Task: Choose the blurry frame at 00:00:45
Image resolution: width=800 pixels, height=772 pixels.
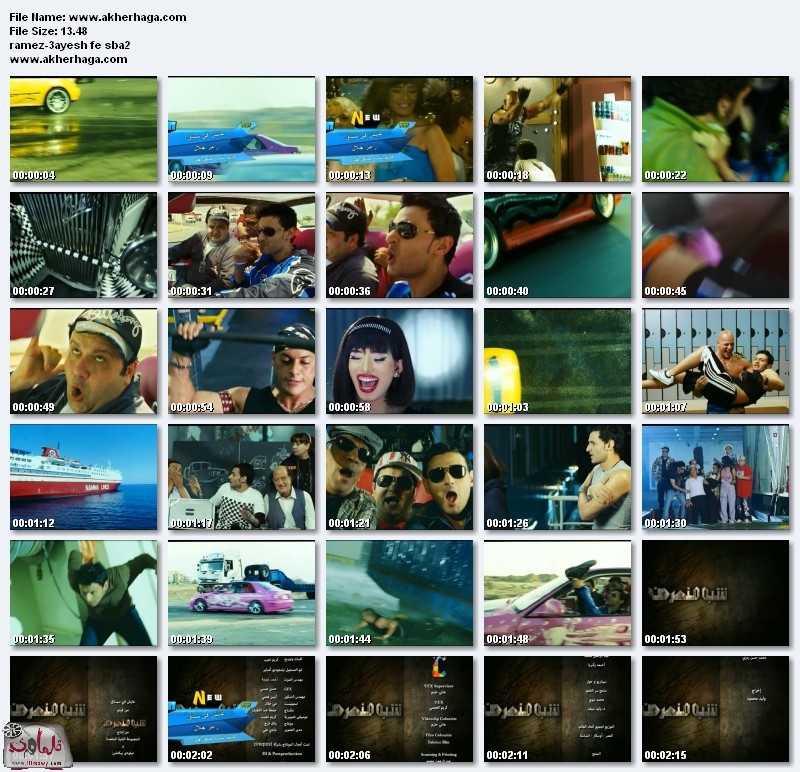Action: (x=715, y=245)
